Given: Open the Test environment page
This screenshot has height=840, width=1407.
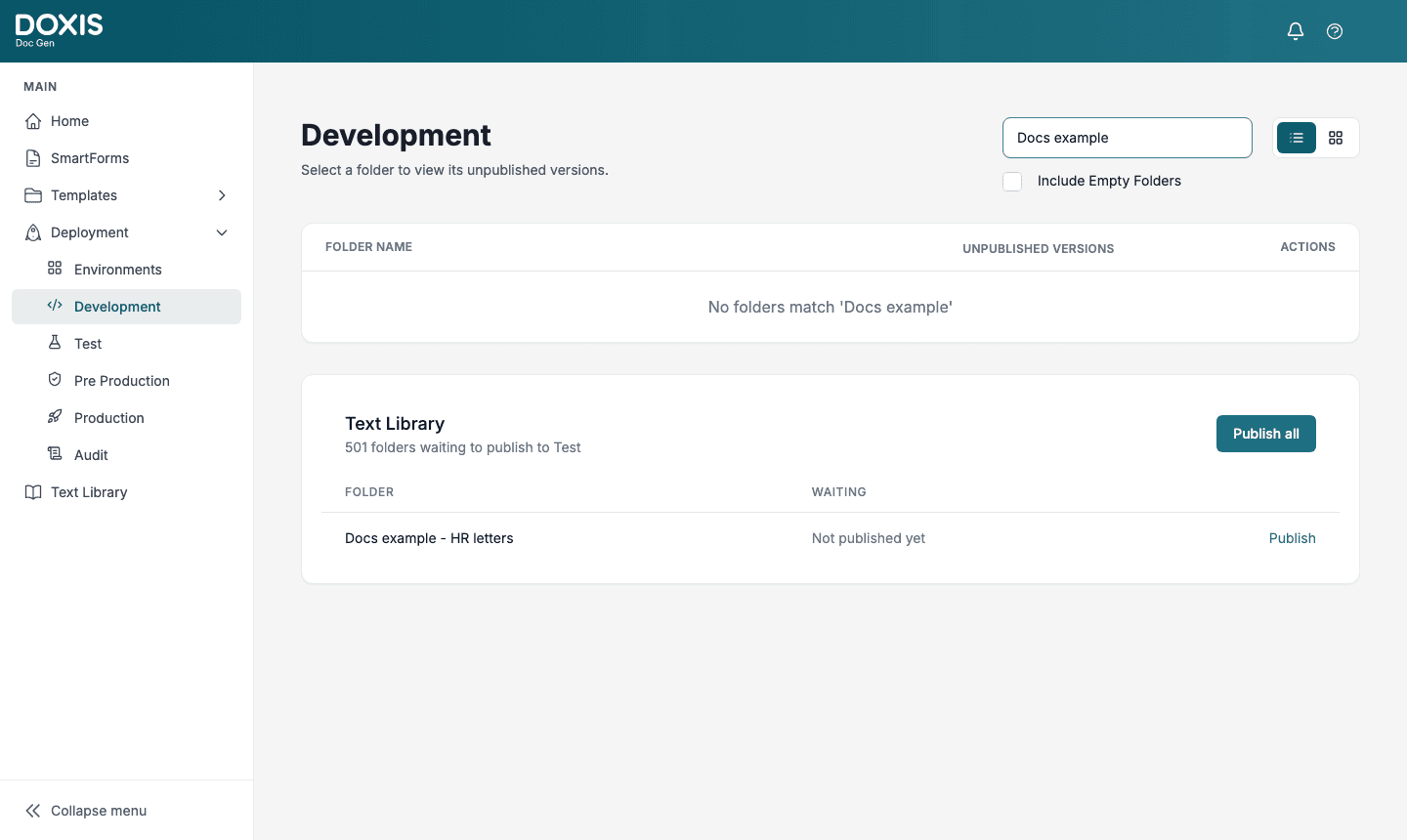Looking at the screenshot, I should pyautogui.click(x=126, y=344).
